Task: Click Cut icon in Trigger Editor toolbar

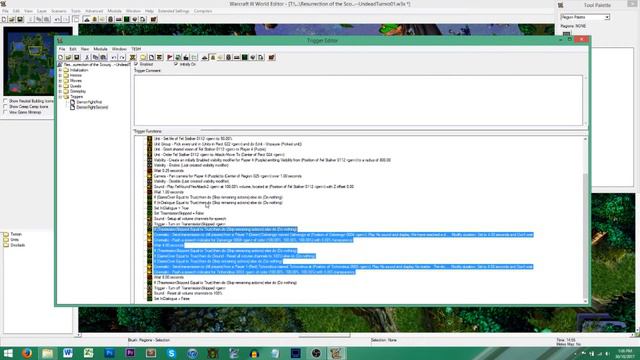Action: [x=87, y=58]
